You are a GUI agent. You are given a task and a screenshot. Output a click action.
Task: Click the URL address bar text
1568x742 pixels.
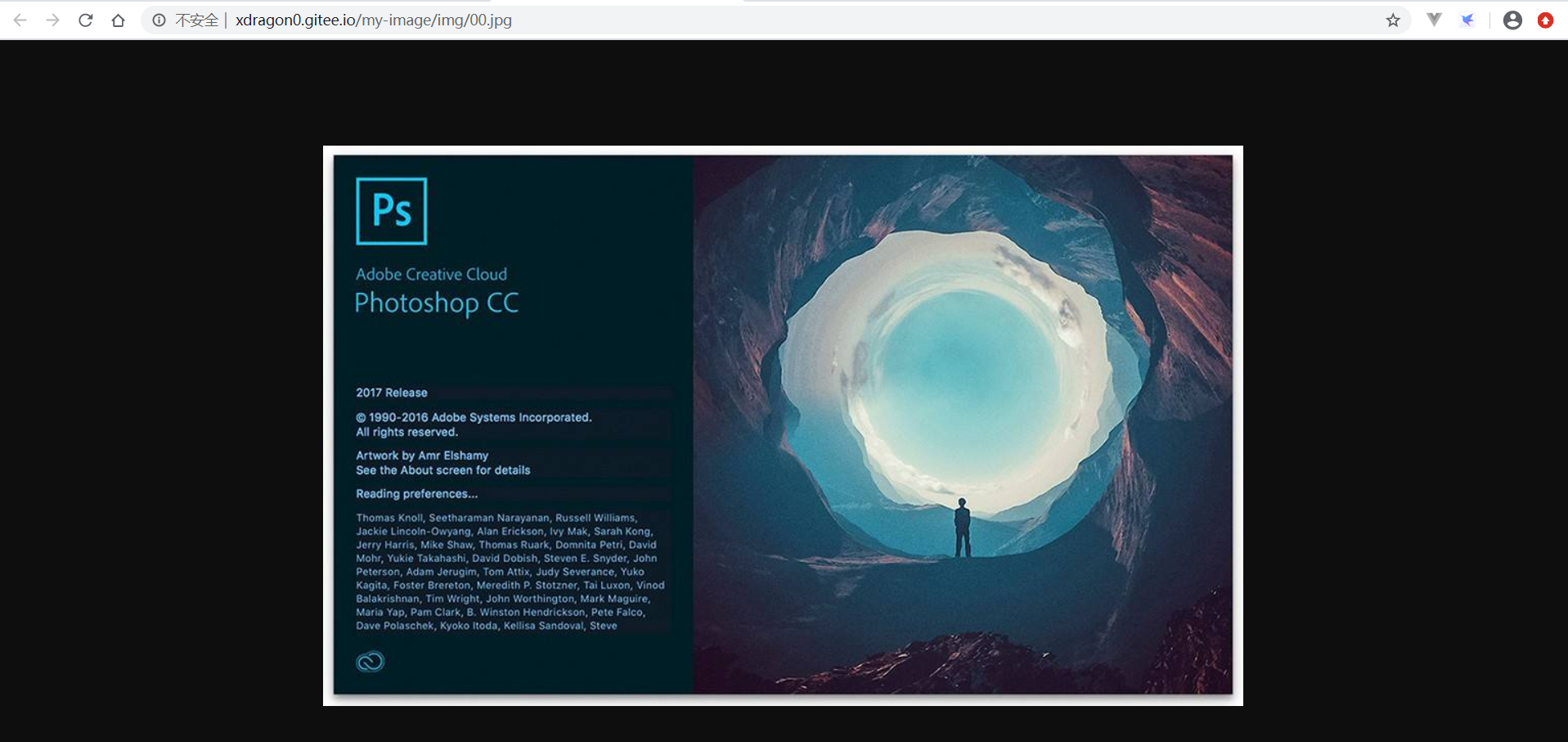pos(374,20)
